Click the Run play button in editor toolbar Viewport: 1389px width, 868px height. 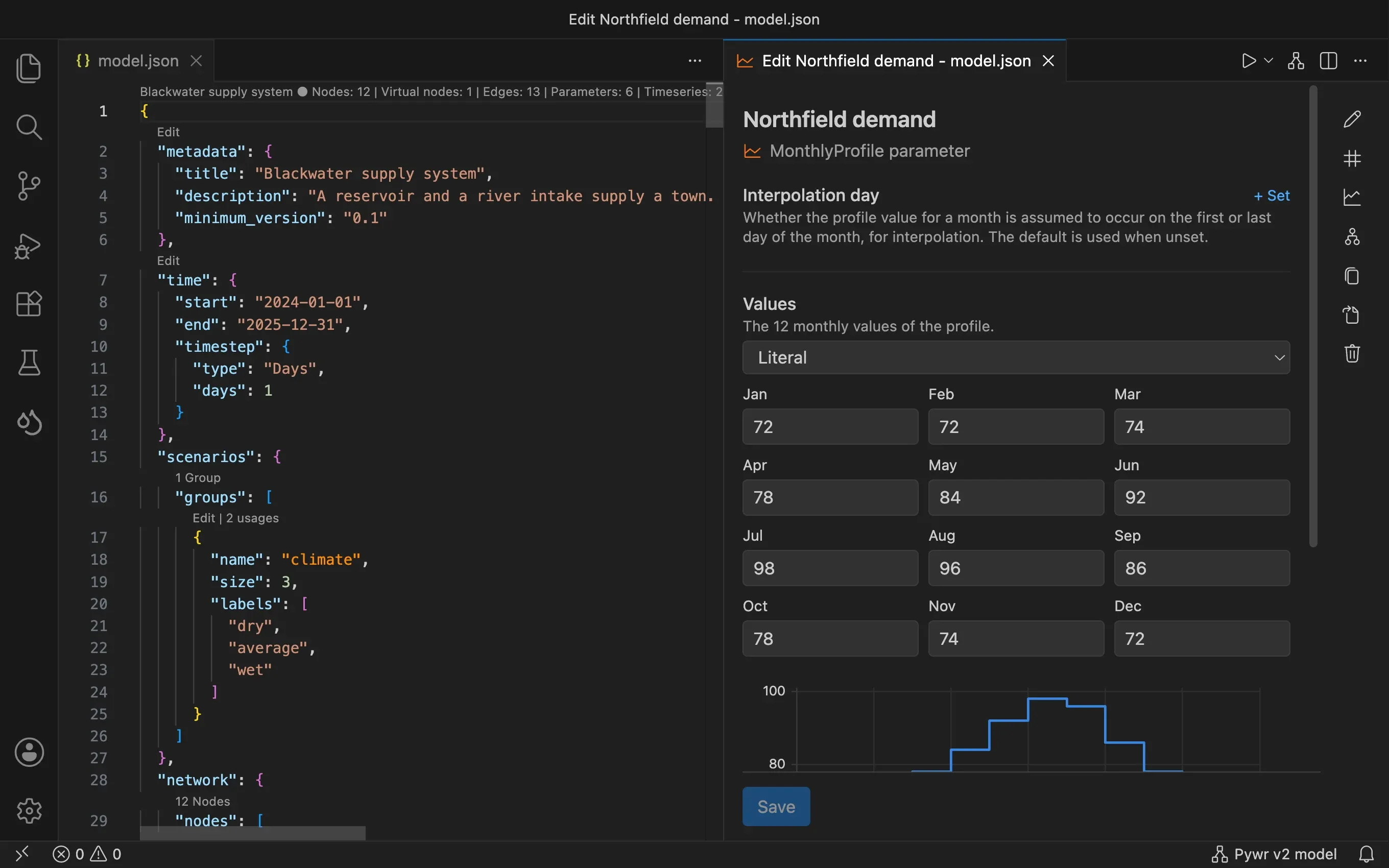pos(1249,61)
